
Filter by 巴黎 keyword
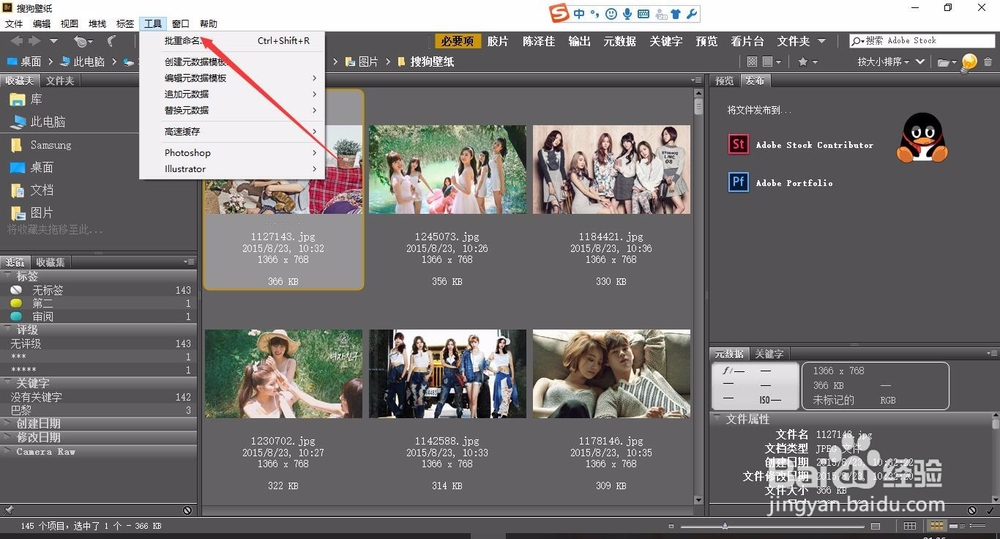tap(99, 410)
